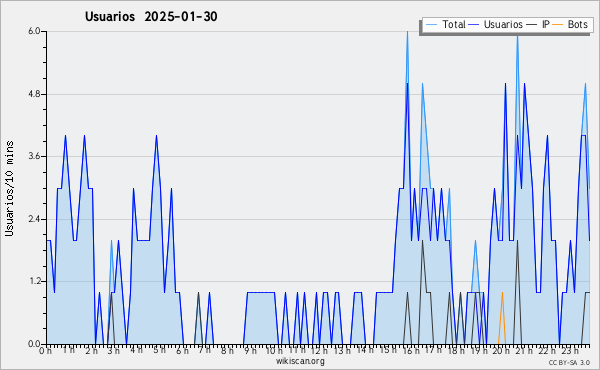Click the 4.8 y-axis value
This screenshot has height=370, width=600.
[34, 94]
